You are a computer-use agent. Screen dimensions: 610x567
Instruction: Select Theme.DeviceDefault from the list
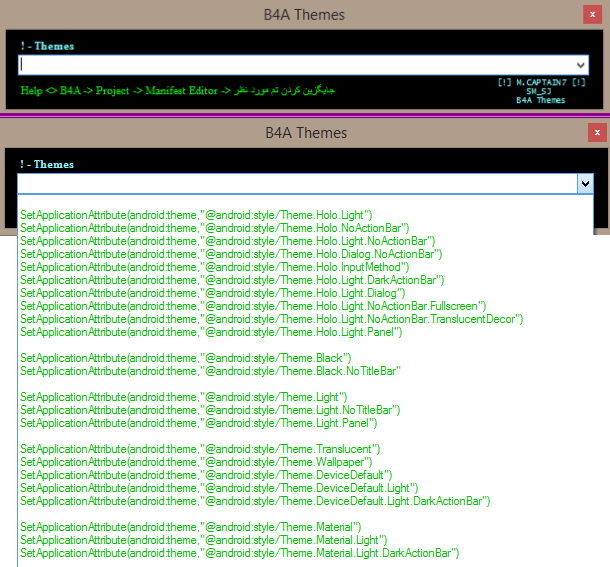pos(206,475)
